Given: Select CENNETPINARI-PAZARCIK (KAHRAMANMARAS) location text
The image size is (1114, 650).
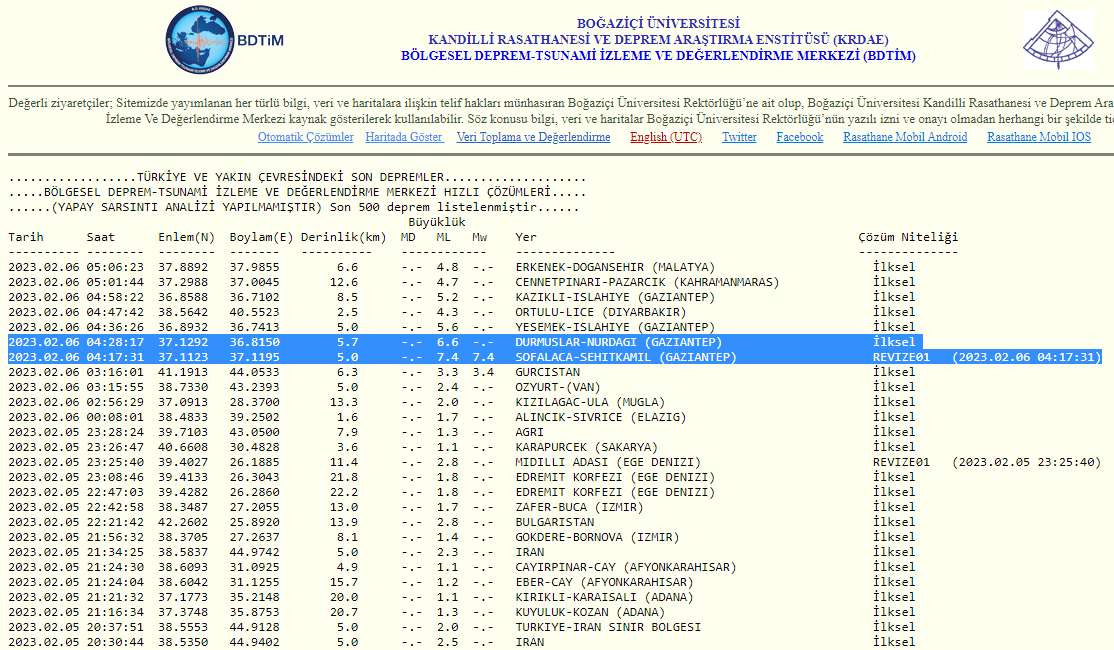Looking at the screenshot, I should (x=647, y=282).
